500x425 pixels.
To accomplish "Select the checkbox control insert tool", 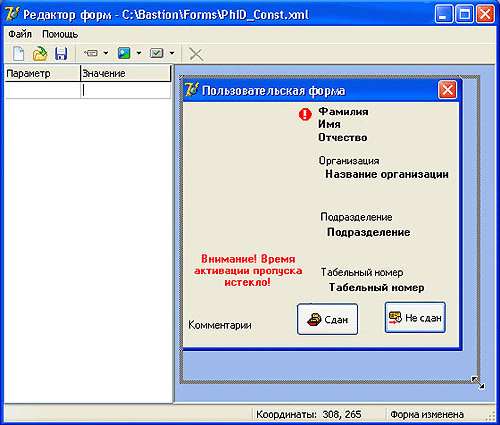I will (156, 53).
